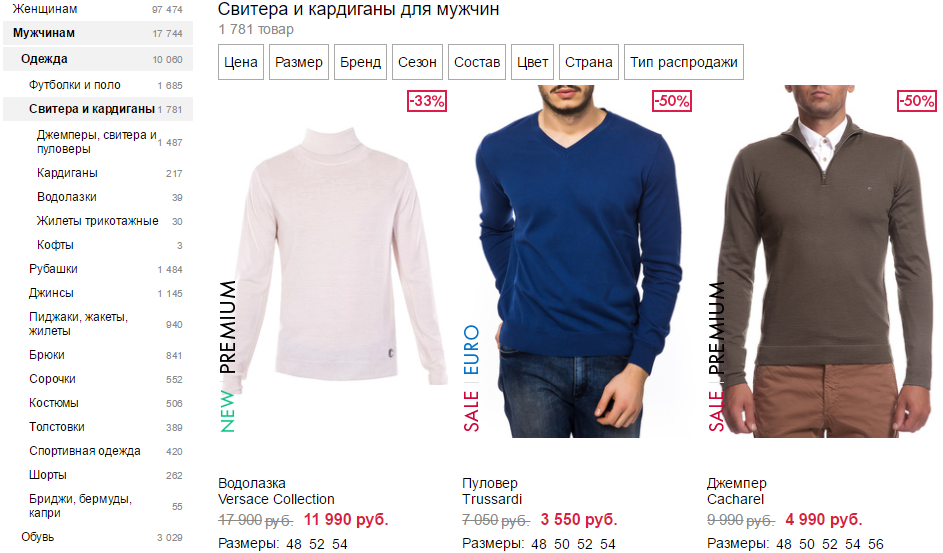Click the -50% badge on Trussardi pullover
Image resolution: width=943 pixels, height=553 pixels.
[672, 101]
